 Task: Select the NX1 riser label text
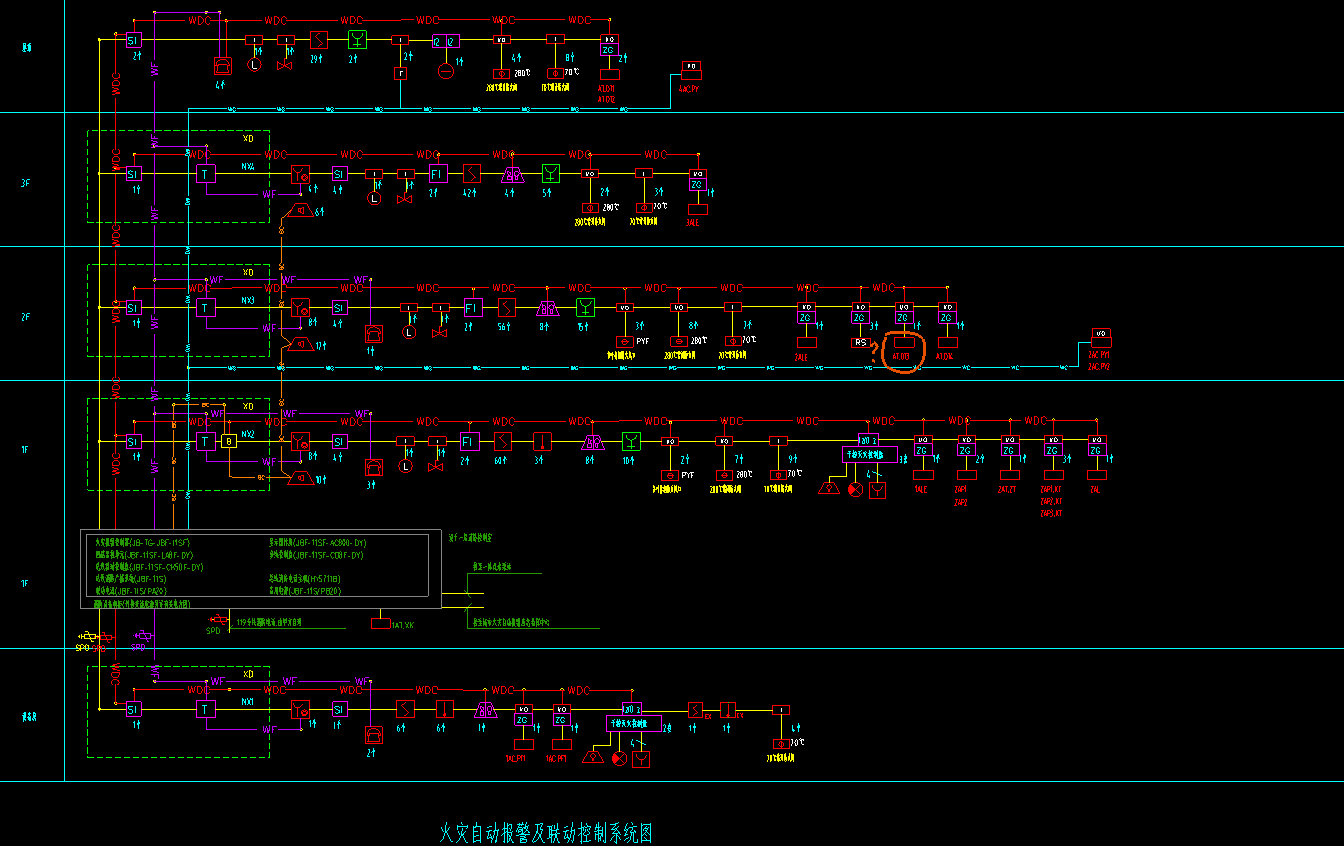[x=248, y=702]
